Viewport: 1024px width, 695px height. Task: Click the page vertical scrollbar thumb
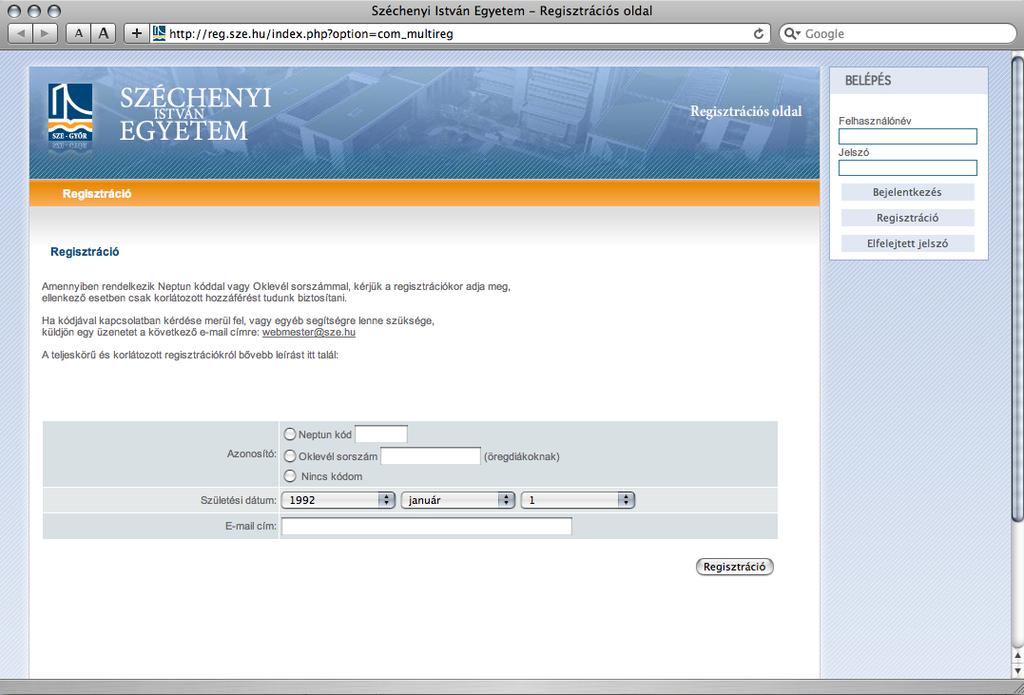tap(1017, 289)
